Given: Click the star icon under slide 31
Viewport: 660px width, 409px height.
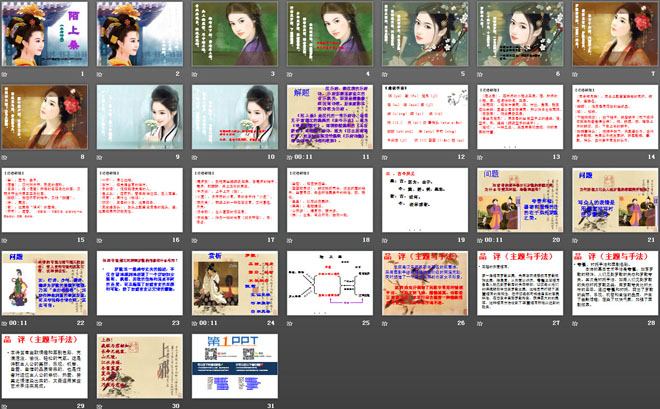Looking at the screenshot, I should point(196,405).
